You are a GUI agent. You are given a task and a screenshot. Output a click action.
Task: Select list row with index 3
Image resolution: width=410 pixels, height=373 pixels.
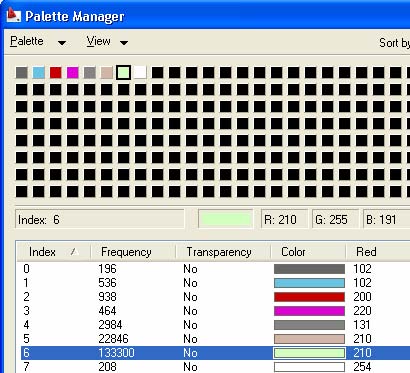(215, 311)
